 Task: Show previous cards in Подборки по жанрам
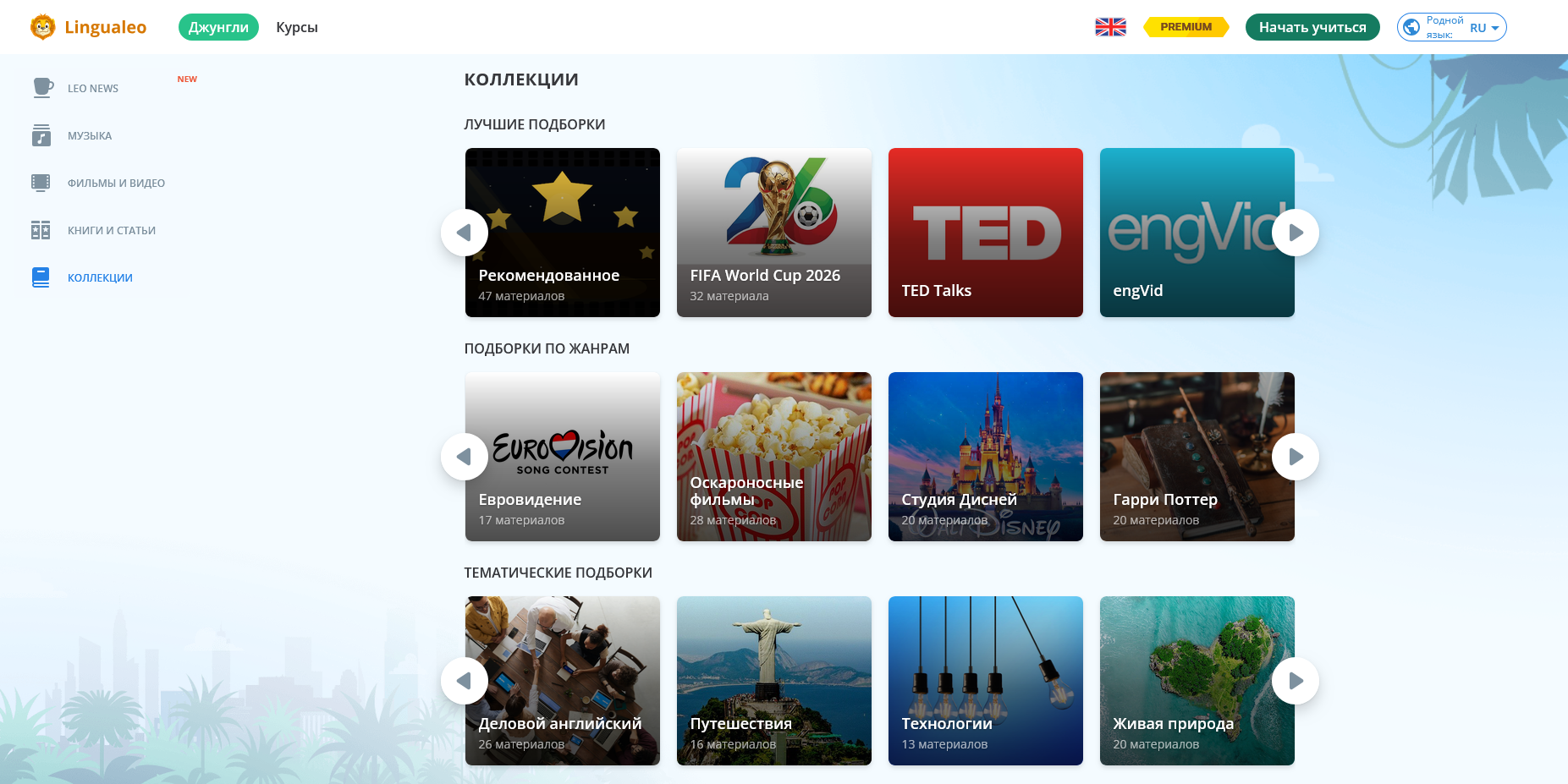465,457
